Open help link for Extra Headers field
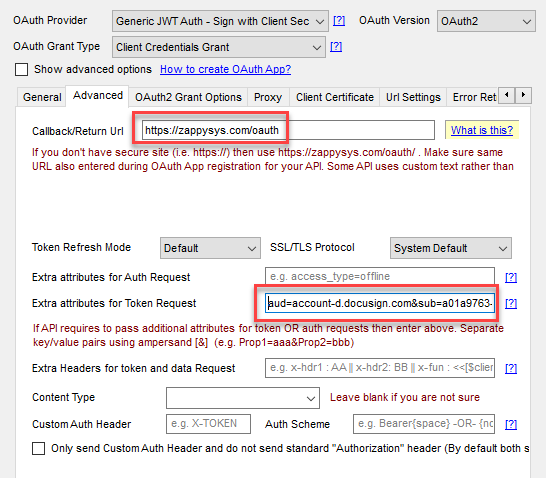The height and width of the screenshot is (478, 546). coord(511,368)
